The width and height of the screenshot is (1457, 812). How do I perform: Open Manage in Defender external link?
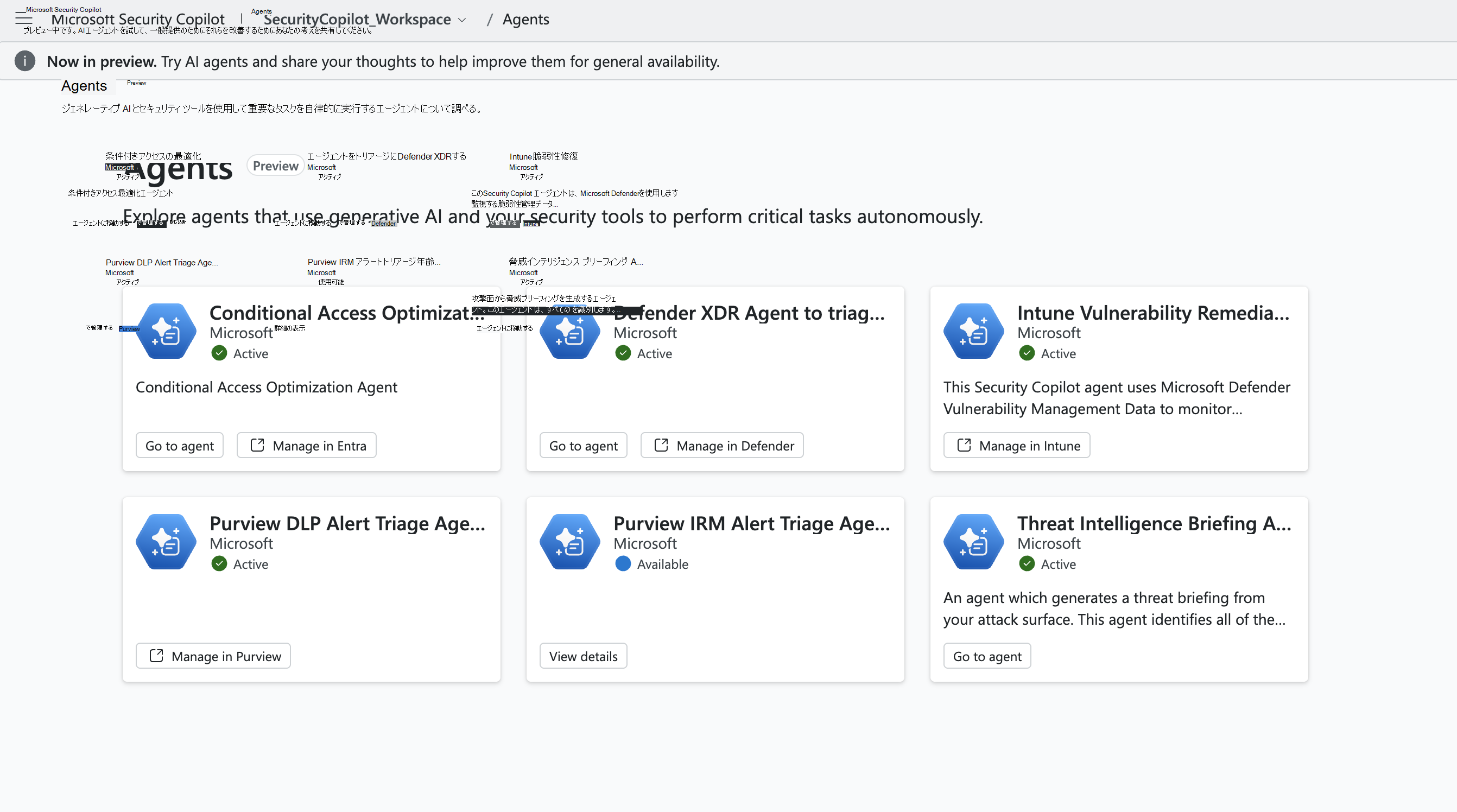721,446
